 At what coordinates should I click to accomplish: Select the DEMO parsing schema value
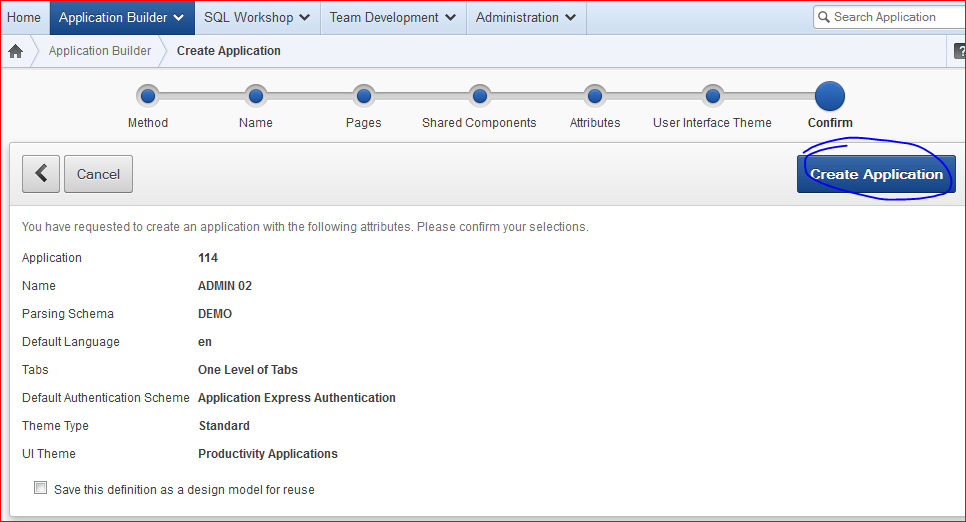pos(215,314)
